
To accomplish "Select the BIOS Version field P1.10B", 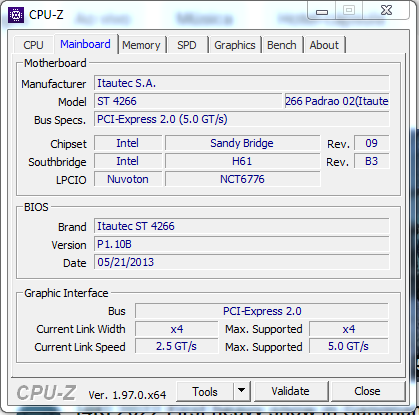I will click(242, 244).
